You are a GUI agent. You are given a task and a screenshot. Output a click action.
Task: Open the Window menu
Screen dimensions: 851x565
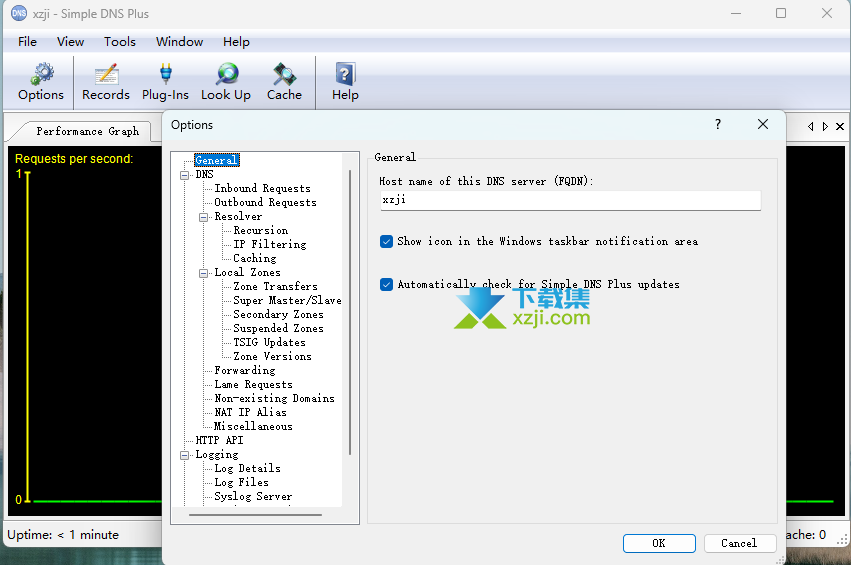point(180,42)
